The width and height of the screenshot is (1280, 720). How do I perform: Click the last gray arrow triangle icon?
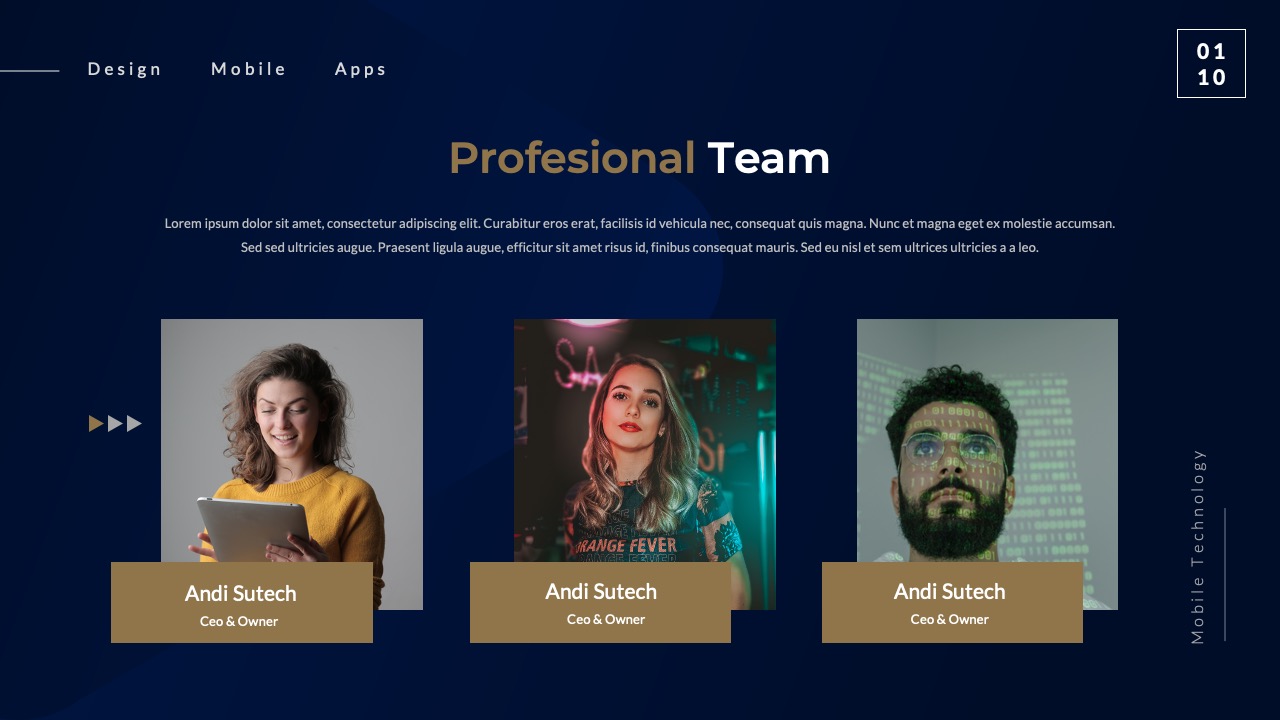(x=134, y=424)
